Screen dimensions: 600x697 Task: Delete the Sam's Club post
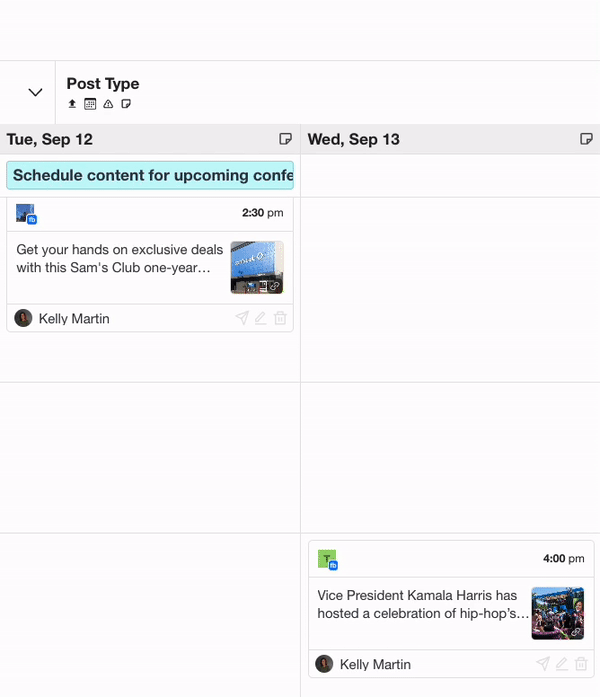coord(280,318)
